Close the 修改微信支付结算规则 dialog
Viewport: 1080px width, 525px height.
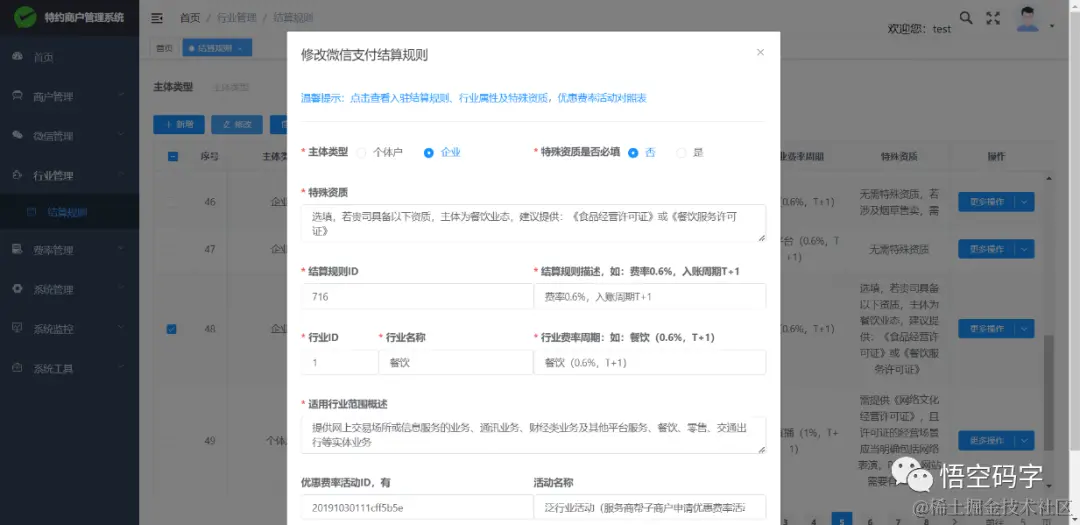click(x=760, y=52)
